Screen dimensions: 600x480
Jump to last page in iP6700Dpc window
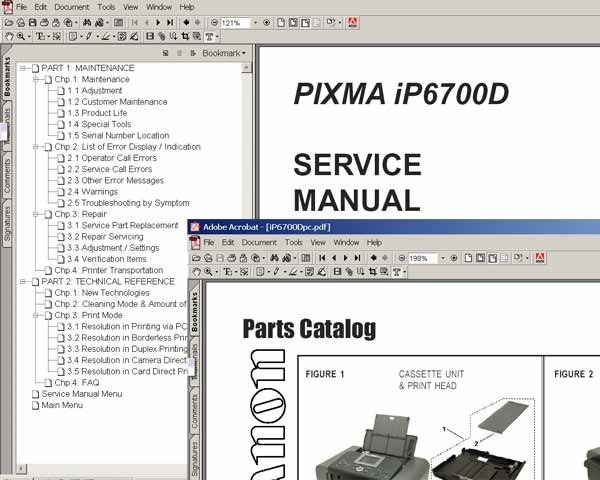click(357, 258)
